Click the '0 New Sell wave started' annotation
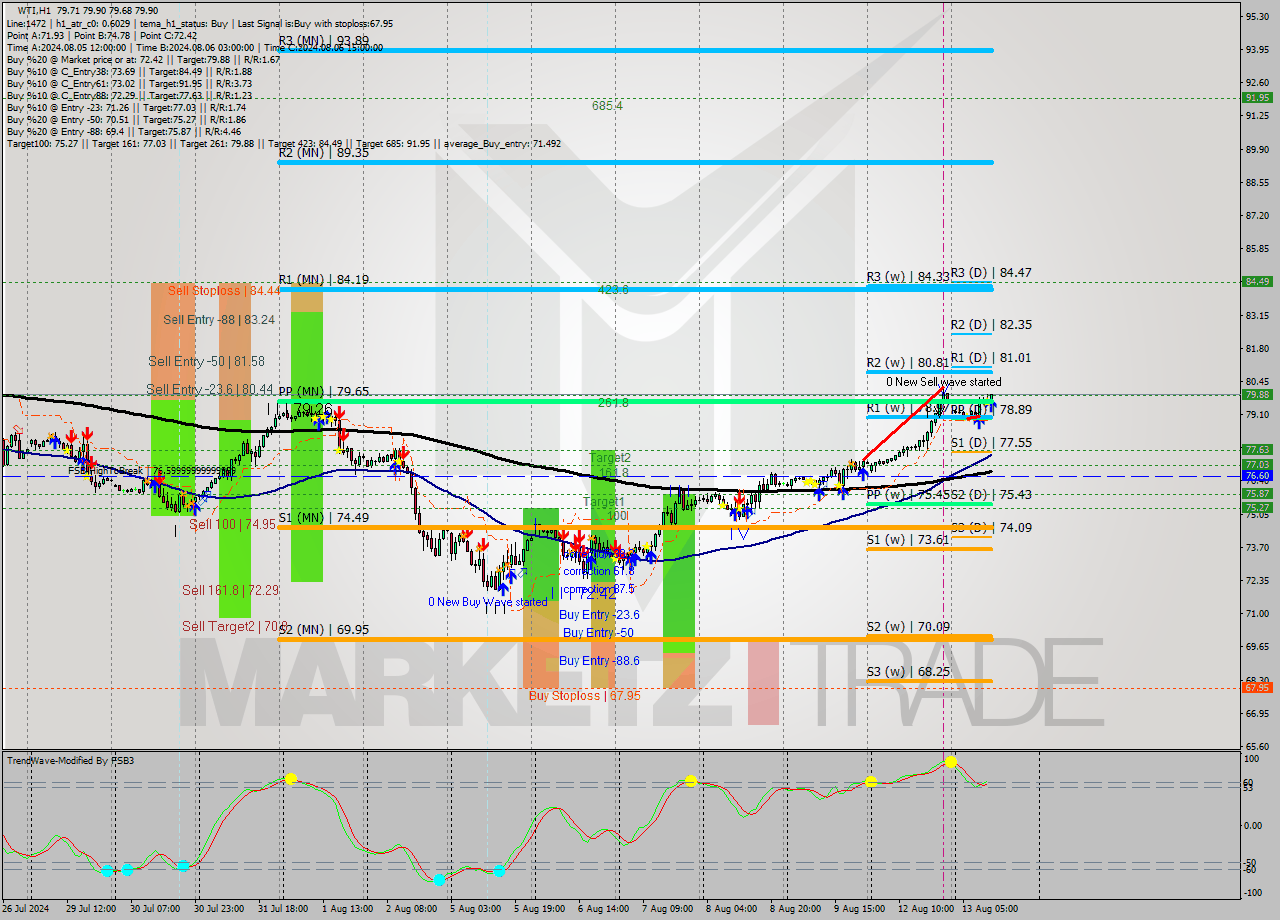 point(943,382)
